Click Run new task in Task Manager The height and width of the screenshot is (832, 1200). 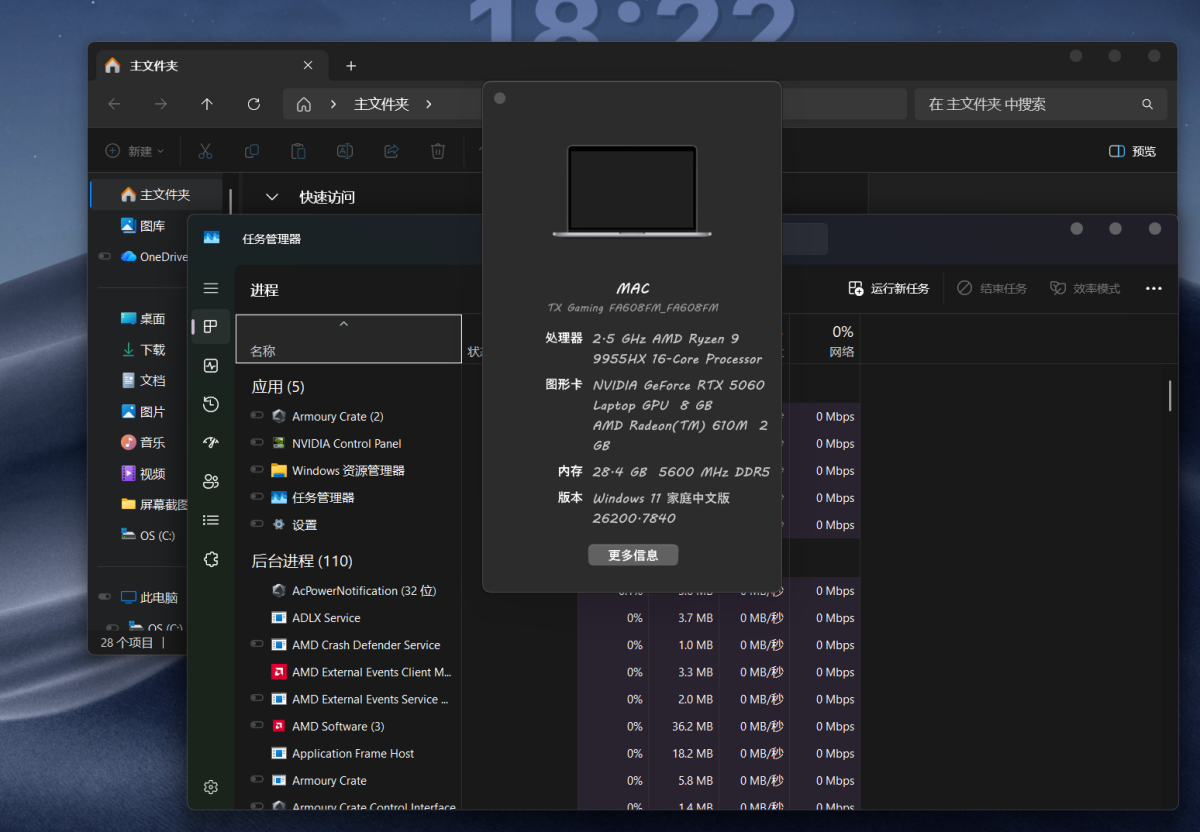(889, 288)
